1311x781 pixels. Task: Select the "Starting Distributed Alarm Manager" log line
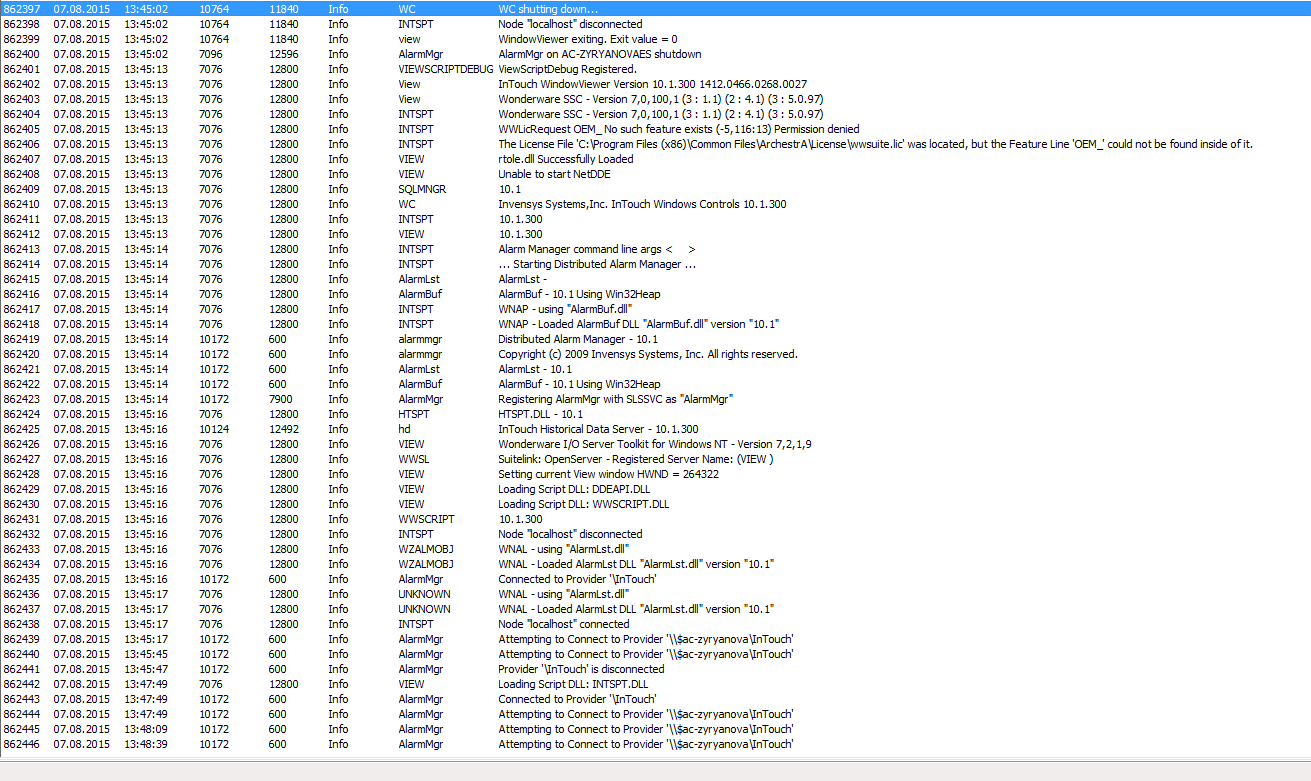click(597, 264)
